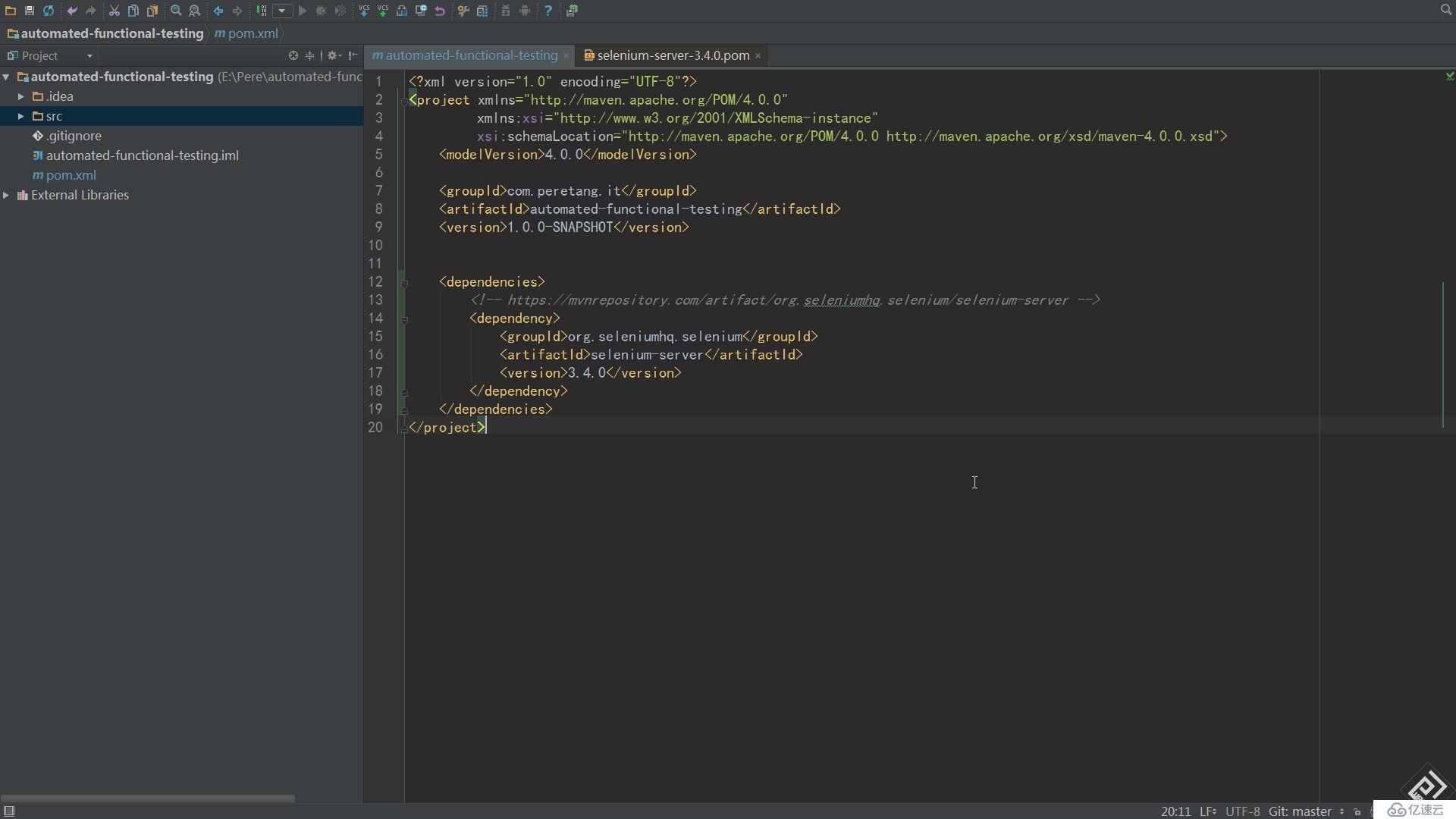
Task: Open the Project panel gear settings
Action: tap(334, 55)
